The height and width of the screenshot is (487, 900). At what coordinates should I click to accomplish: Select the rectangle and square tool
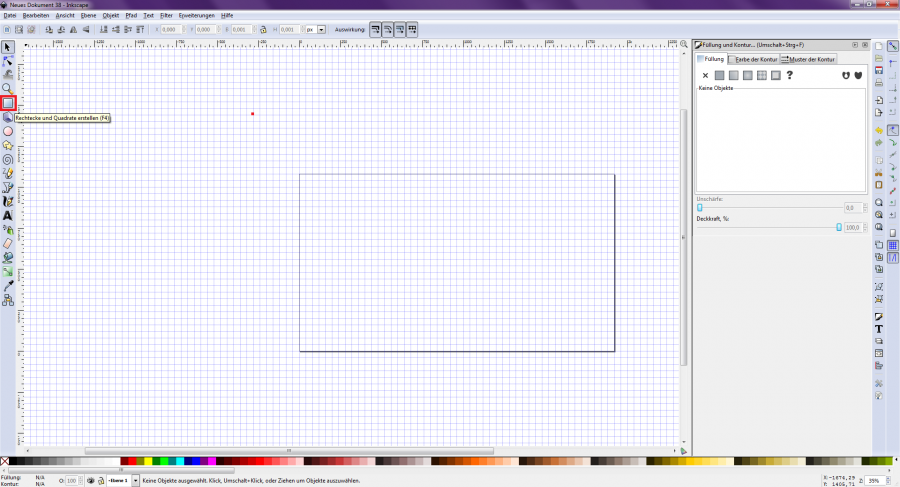[8, 103]
